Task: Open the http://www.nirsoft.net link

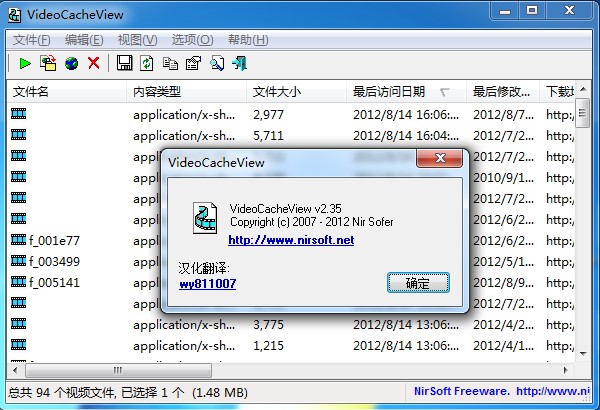Action: point(291,240)
